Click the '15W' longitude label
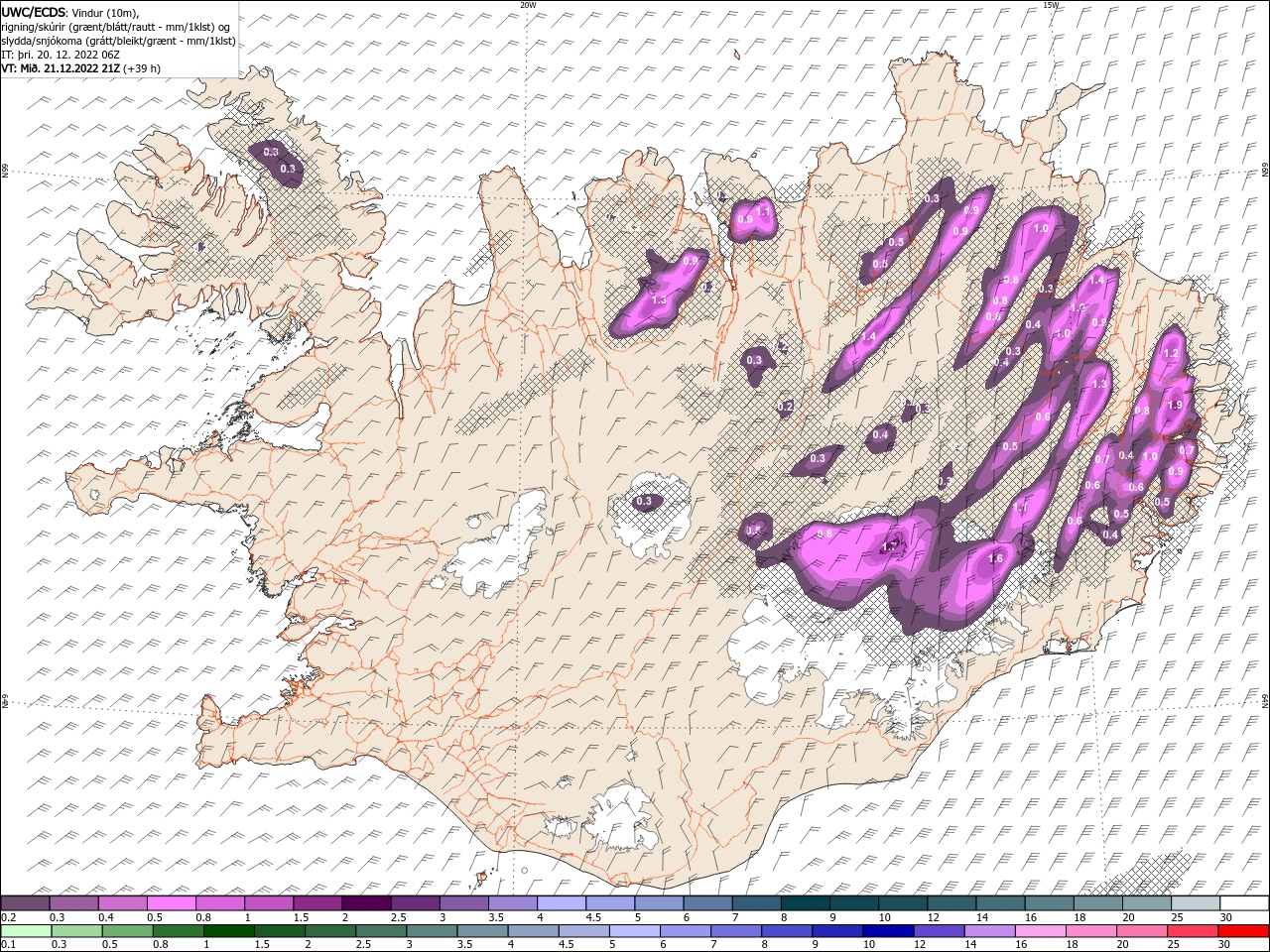 click(1051, 5)
